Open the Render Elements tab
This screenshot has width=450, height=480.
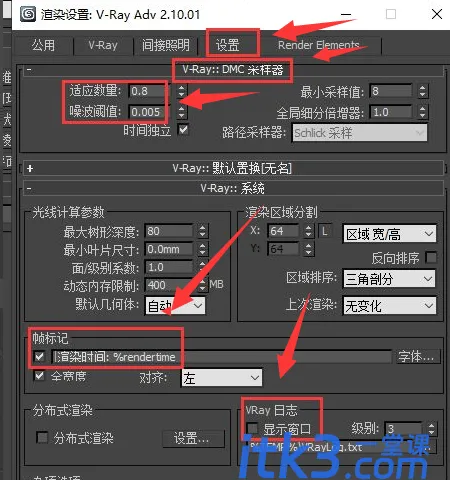tap(319, 45)
